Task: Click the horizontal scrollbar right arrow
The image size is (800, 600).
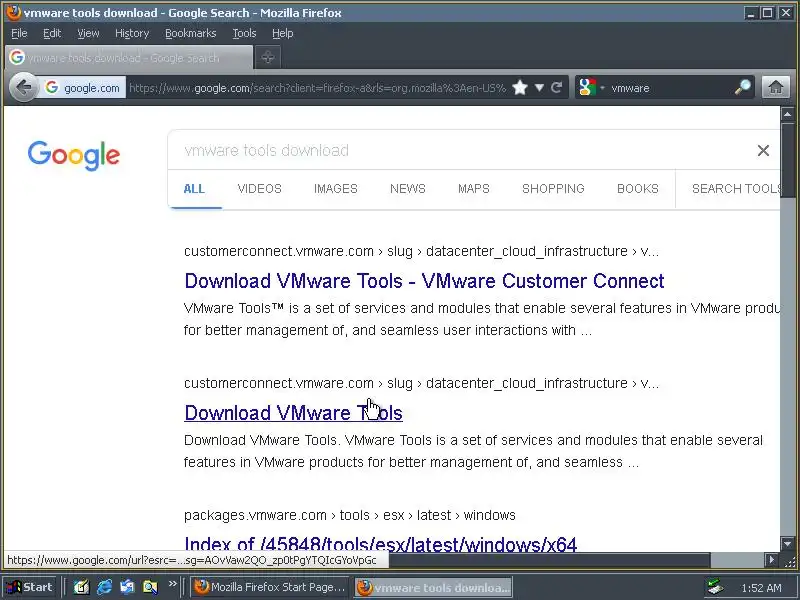Action: point(772,560)
